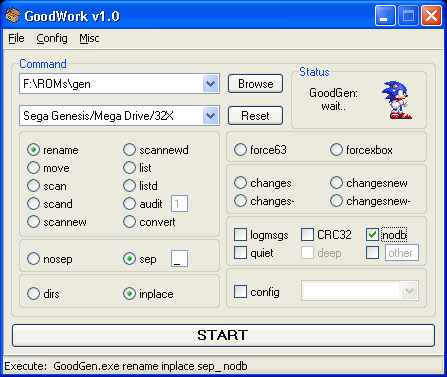Select the rename radio option

tap(33, 150)
